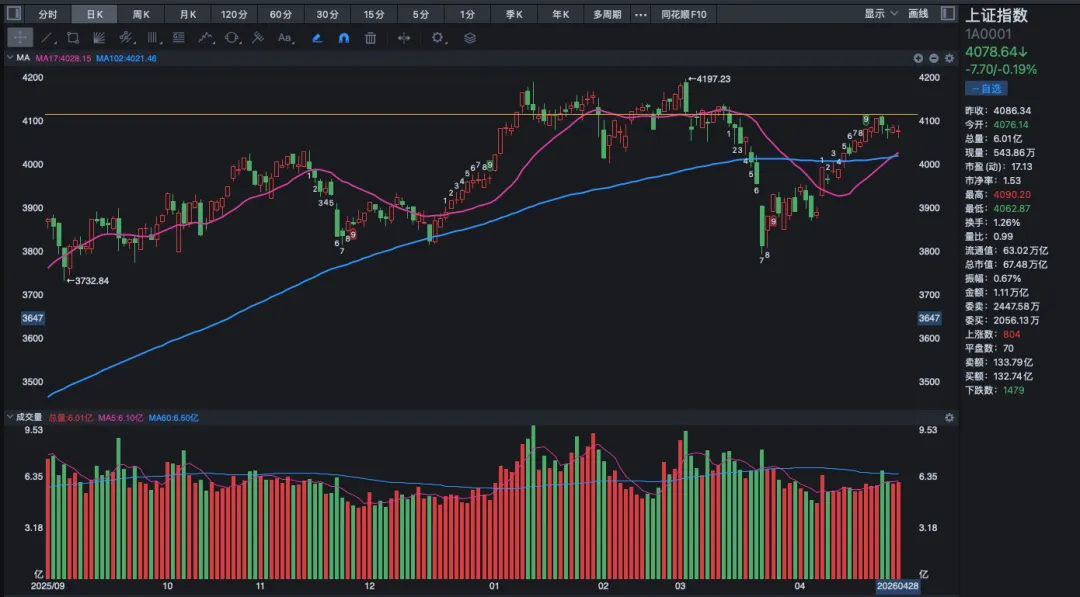Switch to the 60分 period tab
Screen dimensions: 1080x597
(281, 14)
